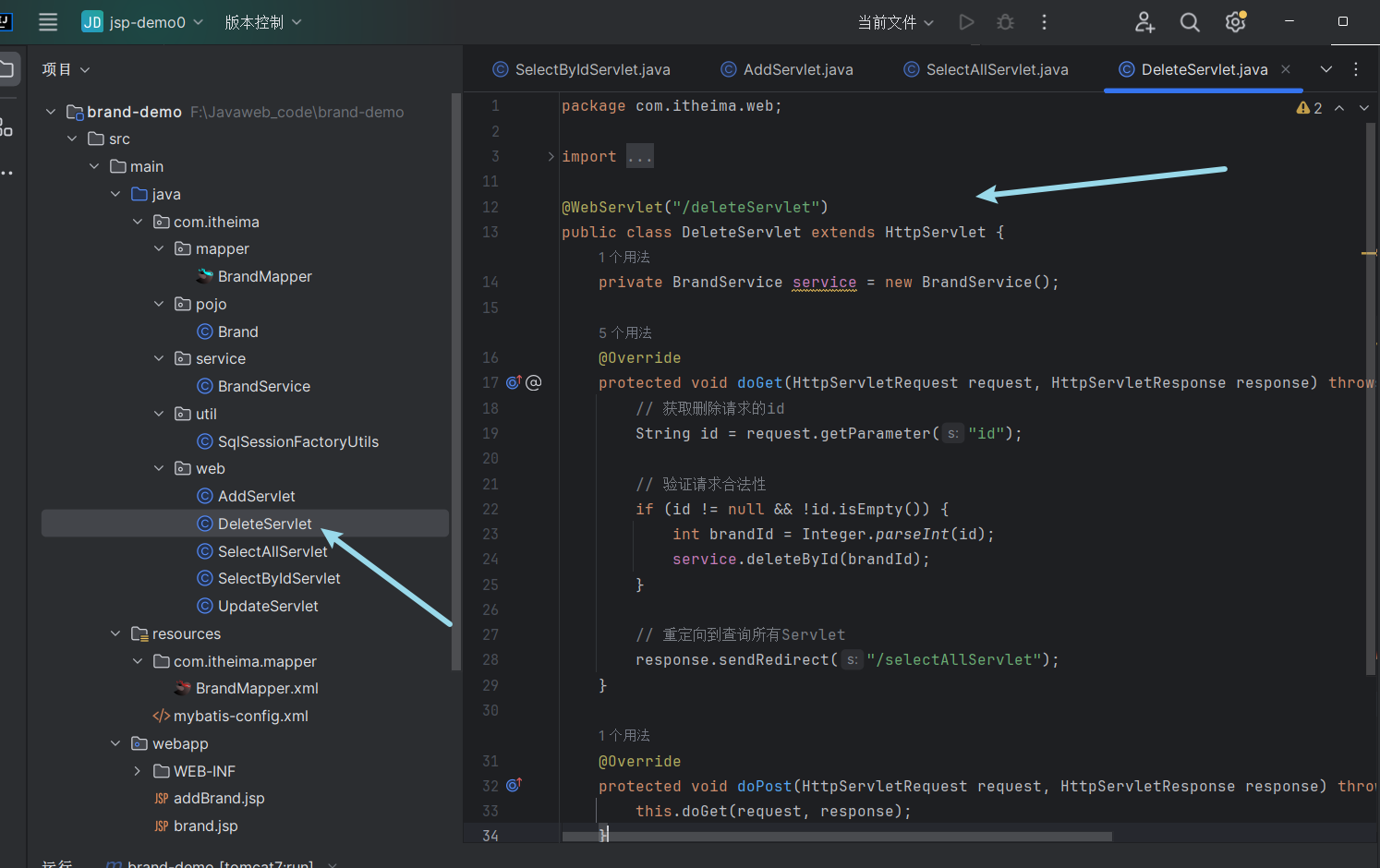Show the hidden editor tabs list chevron
Image resolution: width=1380 pixels, height=868 pixels.
click(x=1326, y=69)
